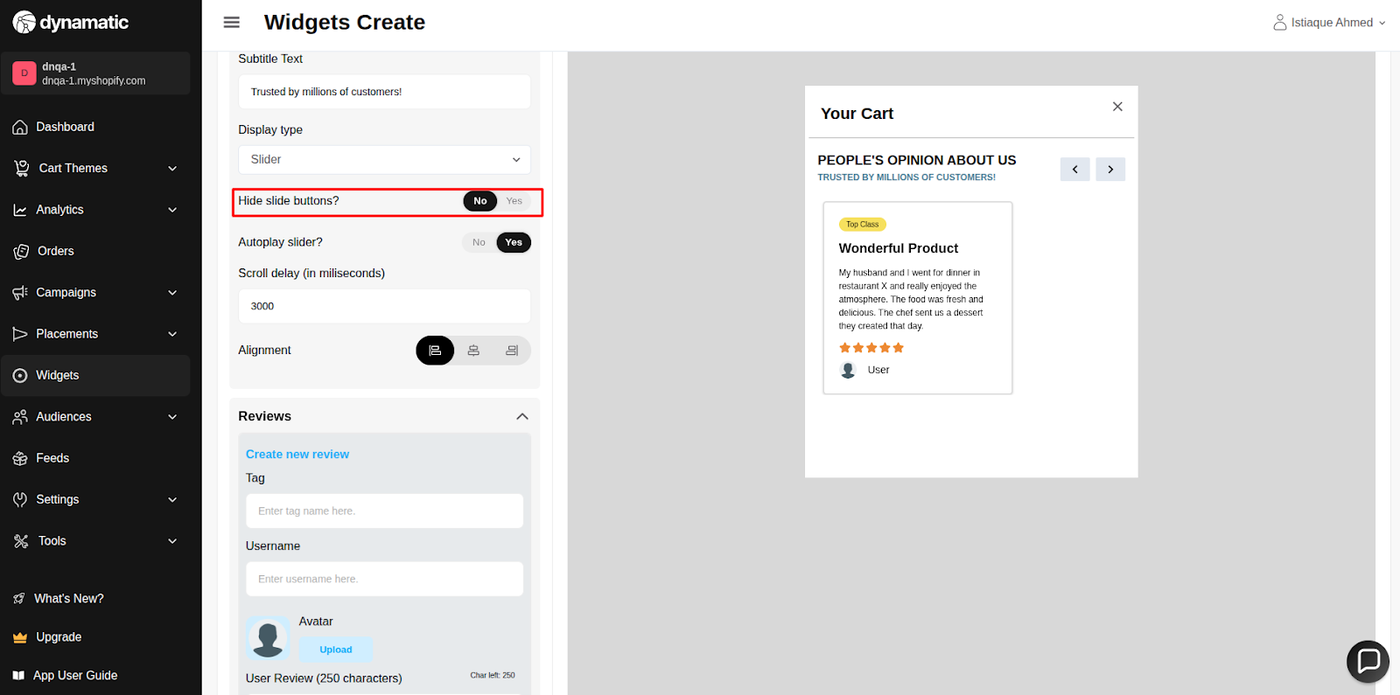Screen dimensions: 1400x695
Task: Click the People's Opinion About Us heading
Action: (917, 160)
